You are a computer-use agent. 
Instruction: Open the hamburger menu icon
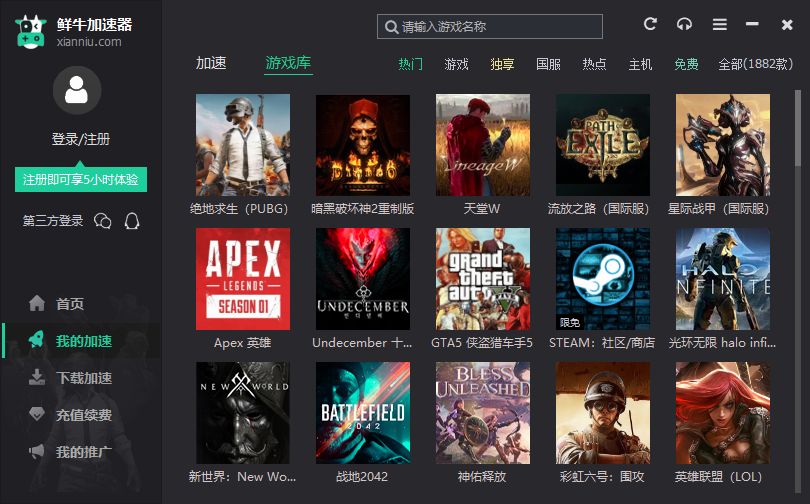click(x=720, y=24)
